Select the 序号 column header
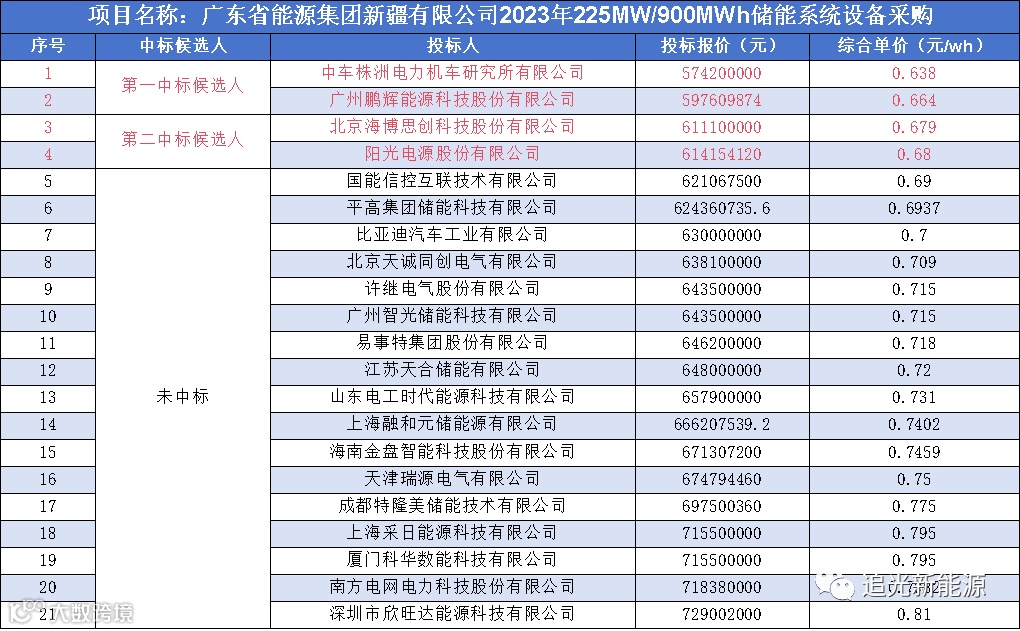 tap(47, 46)
